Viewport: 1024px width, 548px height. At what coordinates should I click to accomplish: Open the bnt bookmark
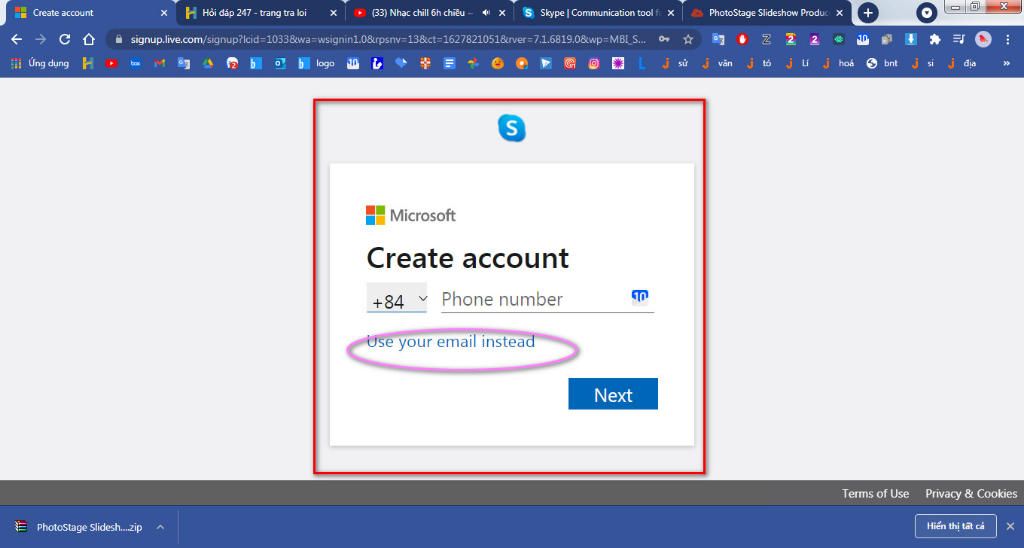coord(882,63)
